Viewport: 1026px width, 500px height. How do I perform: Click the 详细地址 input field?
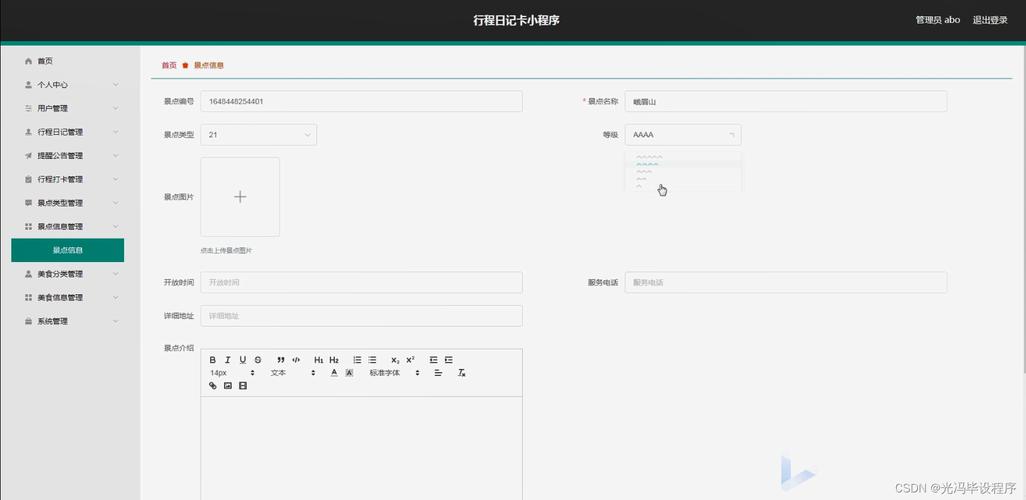(362, 315)
